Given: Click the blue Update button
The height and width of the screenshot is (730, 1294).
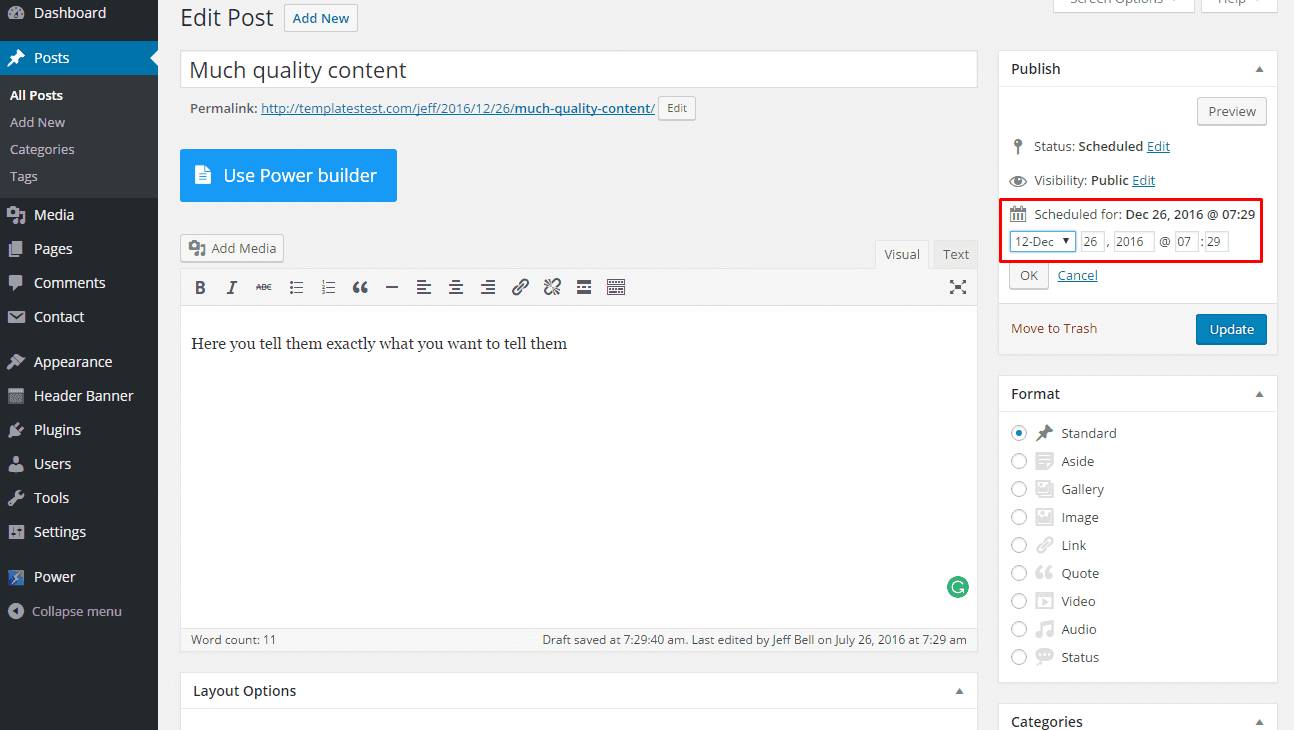Looking at the screenshot, I should (x=1231, y=329).
